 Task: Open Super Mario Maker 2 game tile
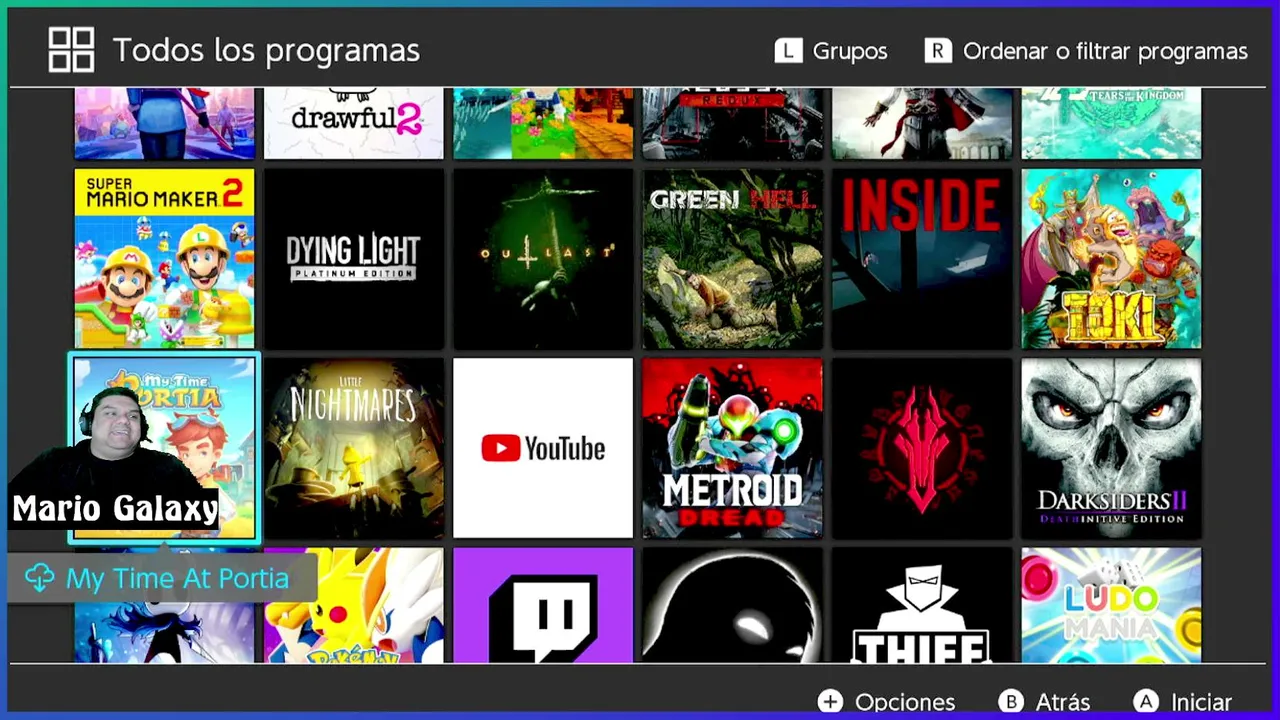[x=164, y=258]
